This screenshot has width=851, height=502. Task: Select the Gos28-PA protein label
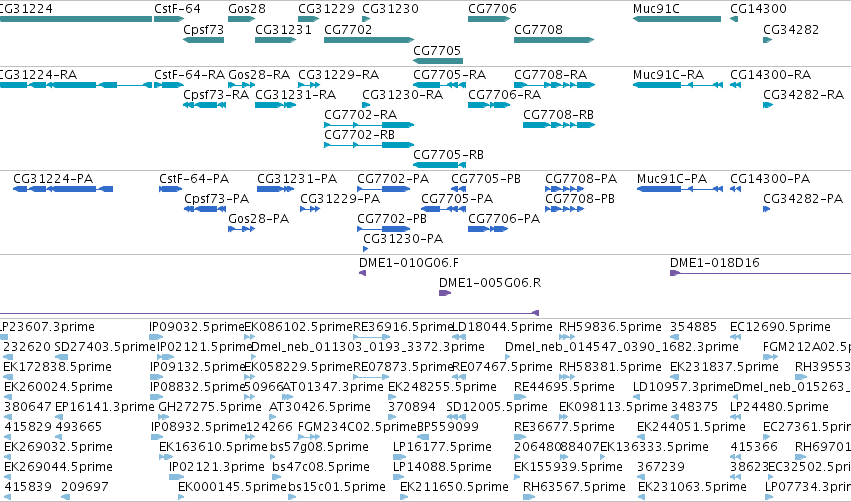tap(258, 219)
